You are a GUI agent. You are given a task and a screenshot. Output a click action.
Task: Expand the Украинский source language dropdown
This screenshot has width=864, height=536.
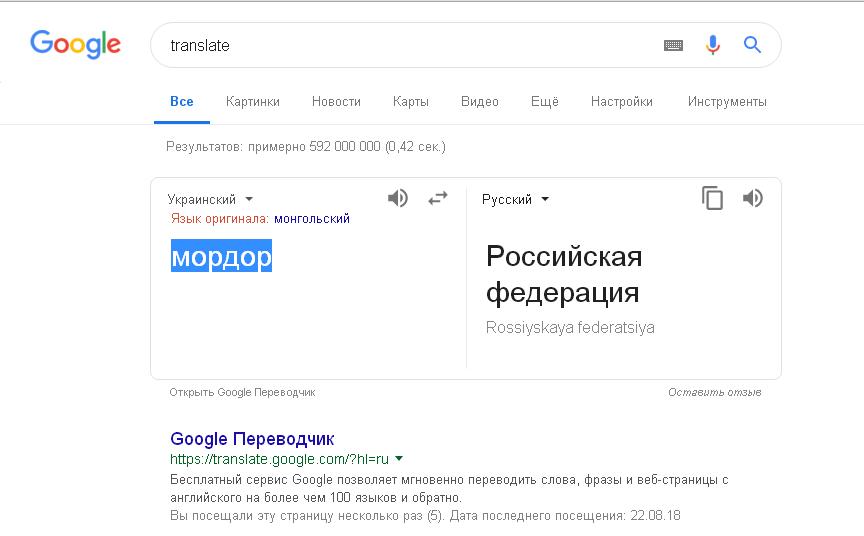click(x=210, y=199)
